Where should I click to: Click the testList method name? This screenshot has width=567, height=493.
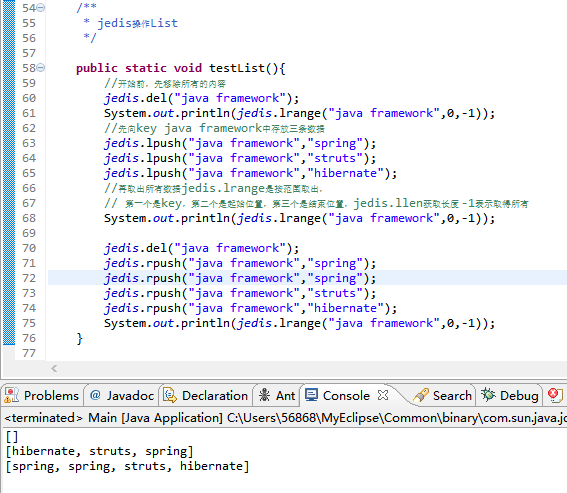pyautogui.click(x=236, y=68)
